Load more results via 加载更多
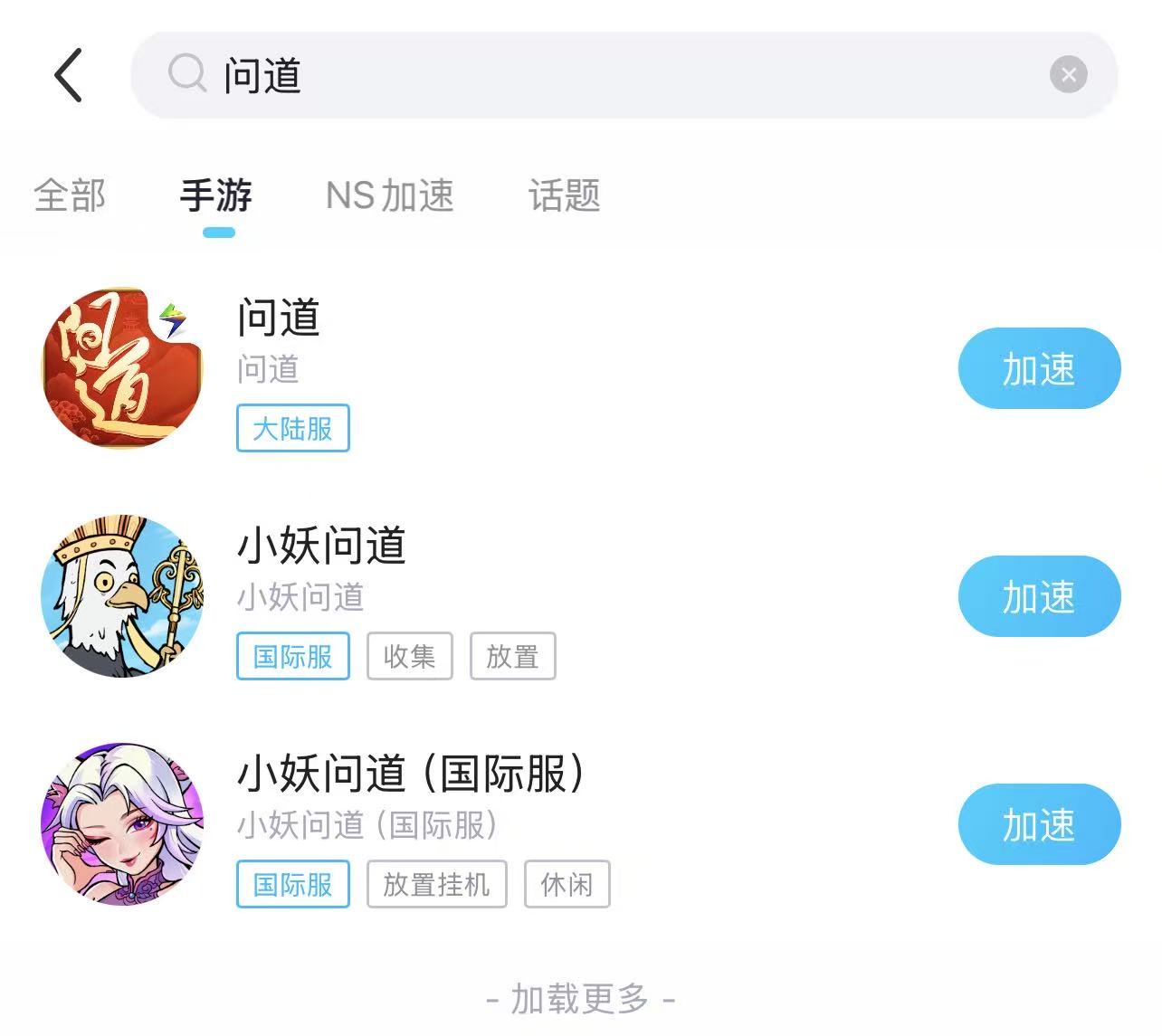 pyautogui.click(x=581, y=999)
